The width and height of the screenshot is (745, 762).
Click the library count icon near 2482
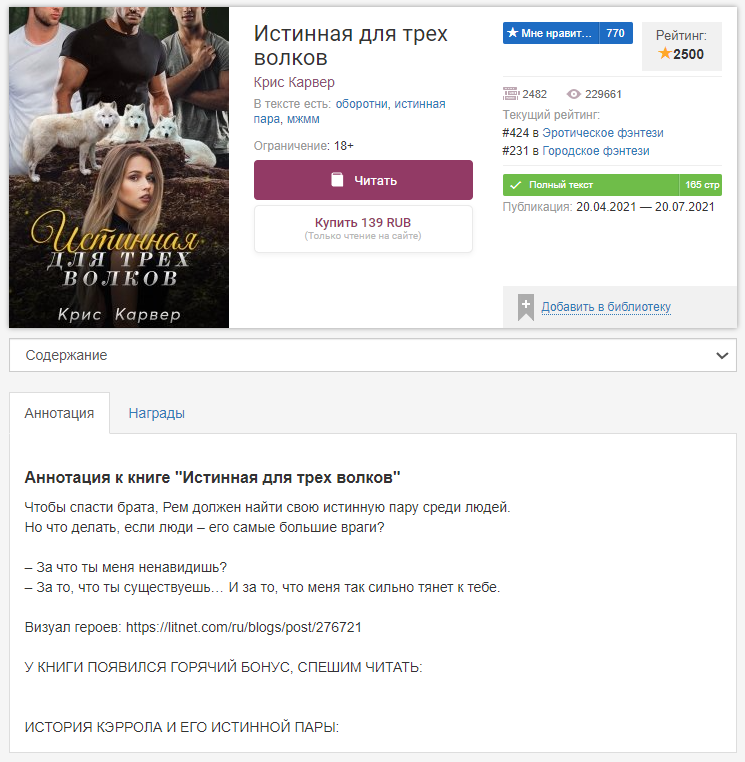510,93
